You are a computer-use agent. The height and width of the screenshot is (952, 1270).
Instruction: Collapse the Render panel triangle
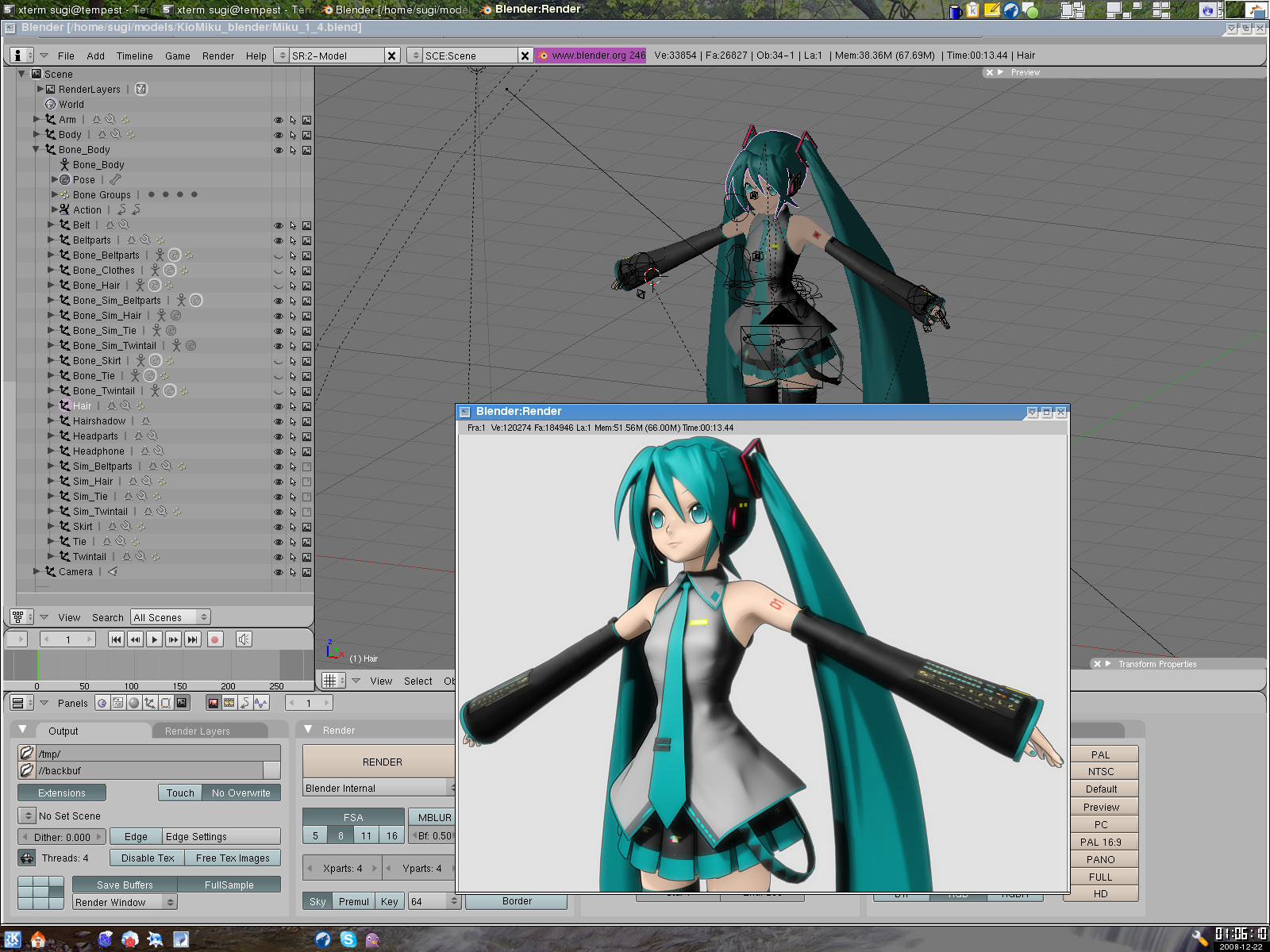308,729
